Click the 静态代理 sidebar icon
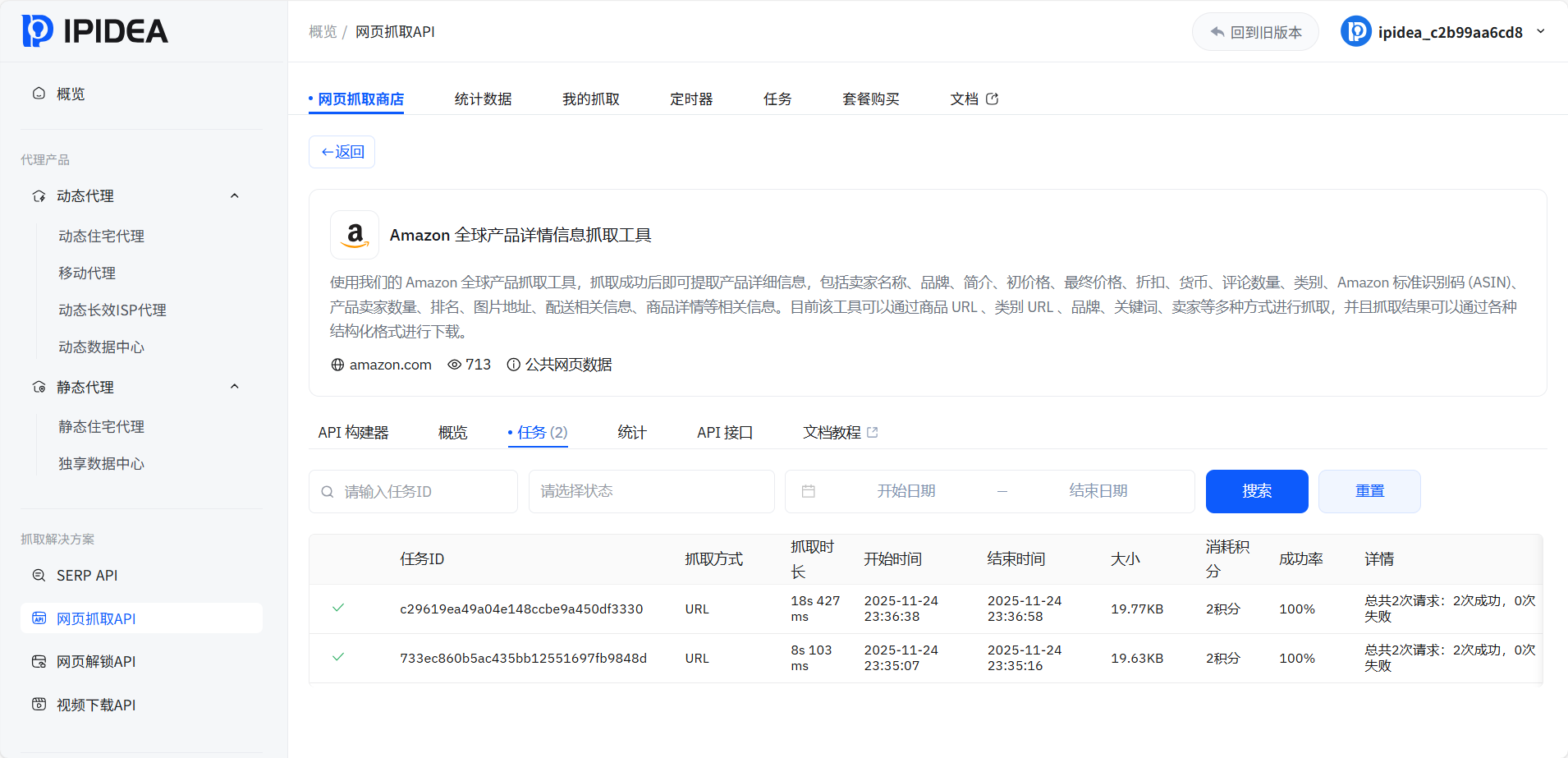1568x758 pixels. pyautogui.click(x=39, y=387)
